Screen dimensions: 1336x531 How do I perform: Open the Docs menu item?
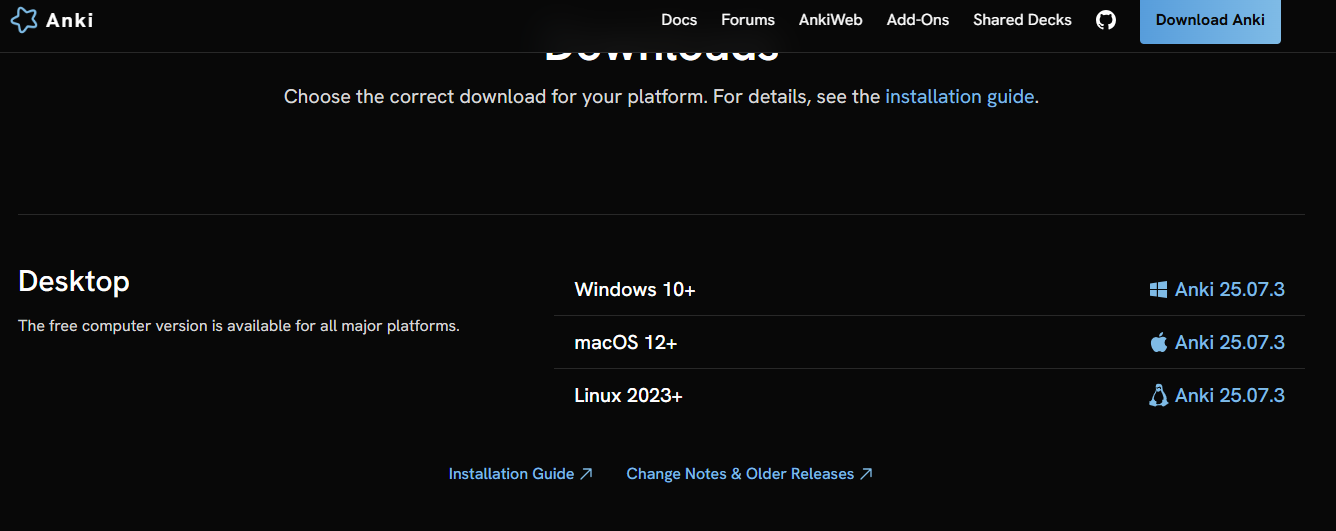pyautogui.click(x=679, y=20)
